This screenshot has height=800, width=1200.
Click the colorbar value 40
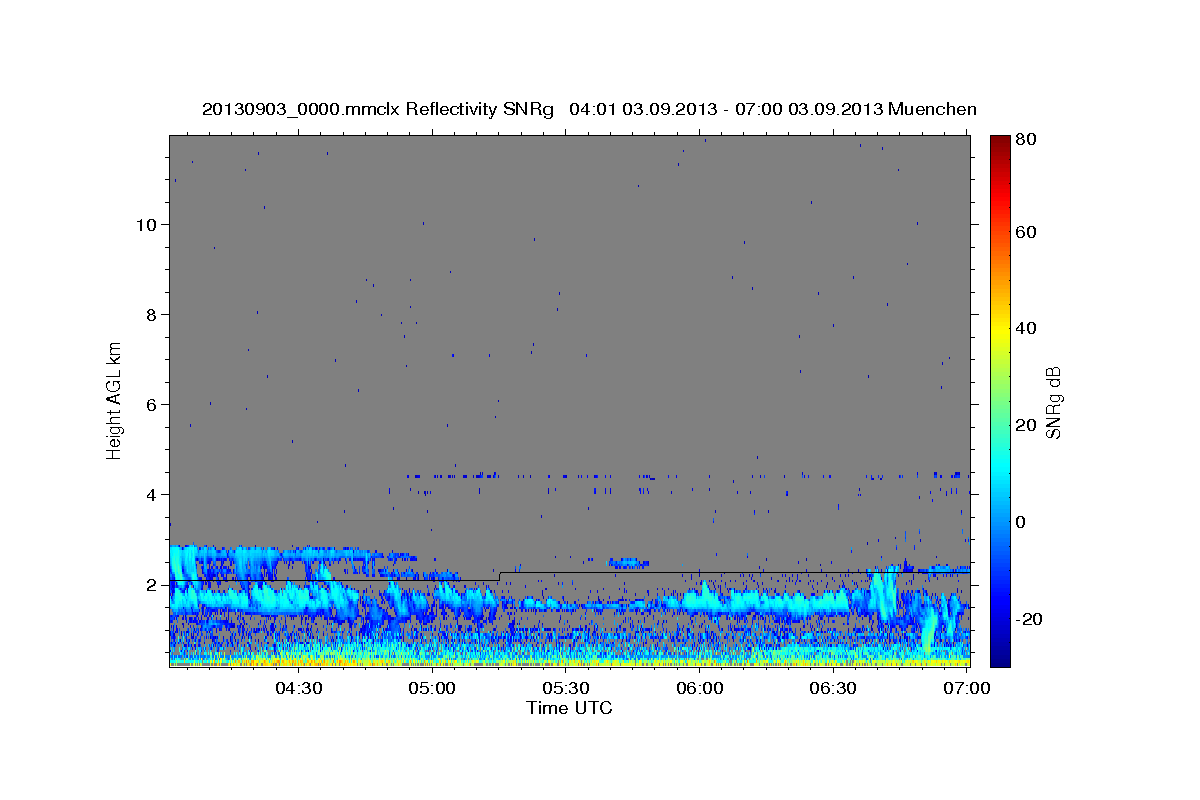1025,328
